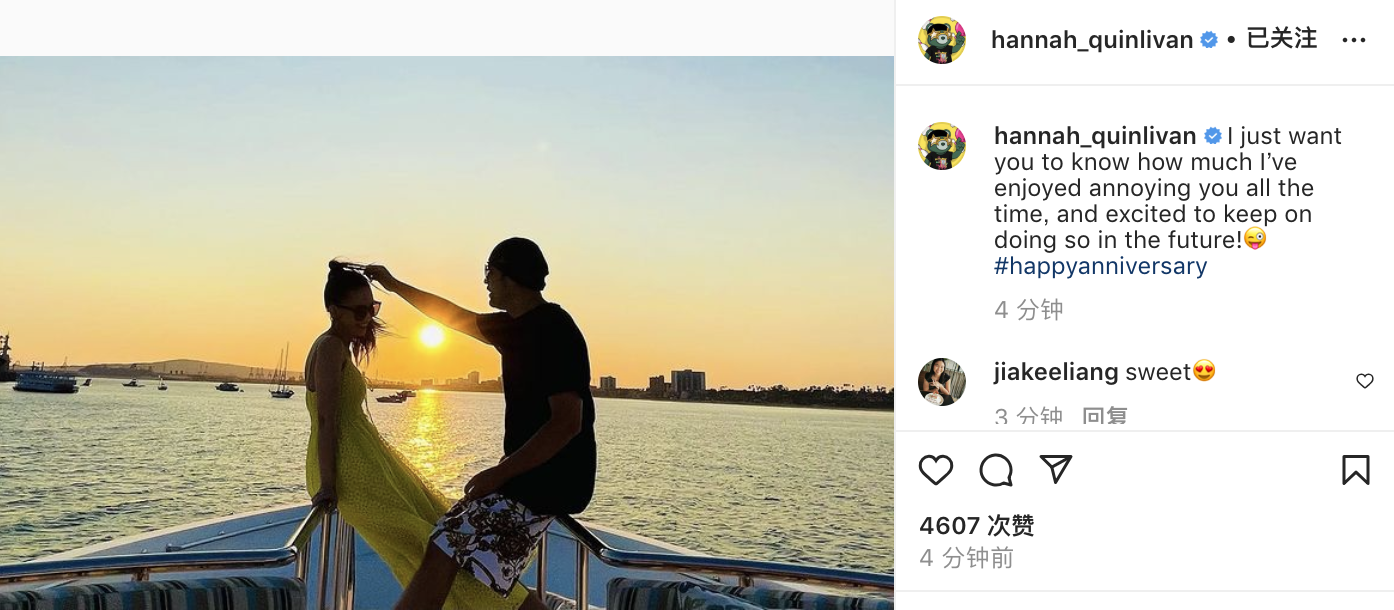Click the sunset boat photo
This screenshot has height=610, width=1394.
(x=446, y=332)
